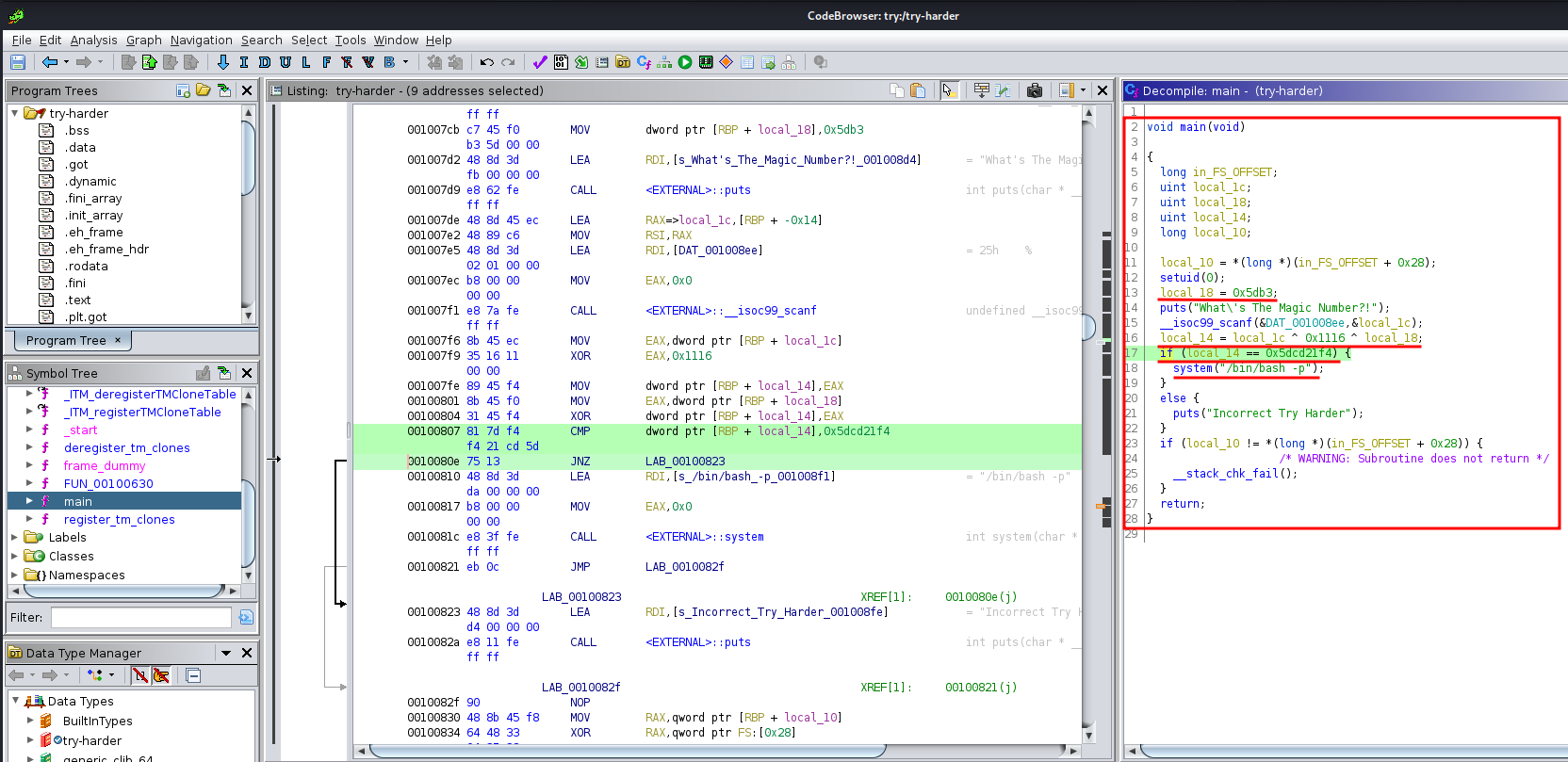Click the purple checkmark toolbar icon
Screen dimensions: 1568x762
click(540, 62)
